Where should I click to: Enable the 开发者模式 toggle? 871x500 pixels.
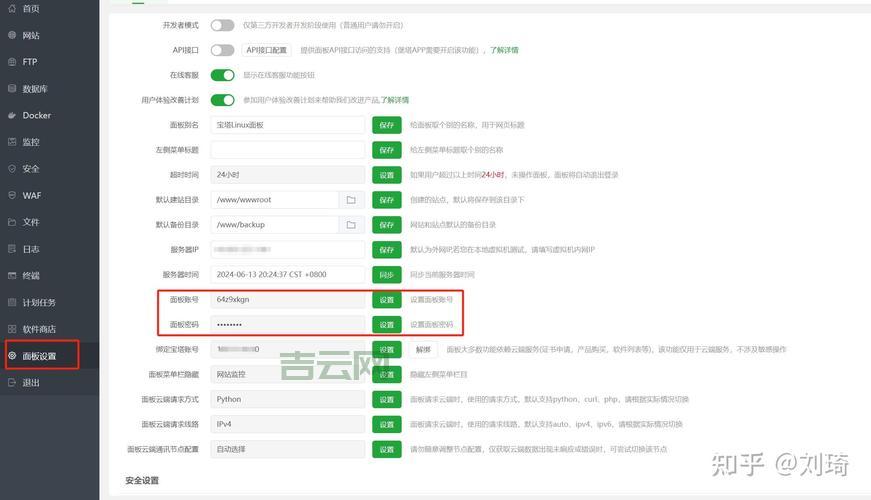(x=222, y=25)
